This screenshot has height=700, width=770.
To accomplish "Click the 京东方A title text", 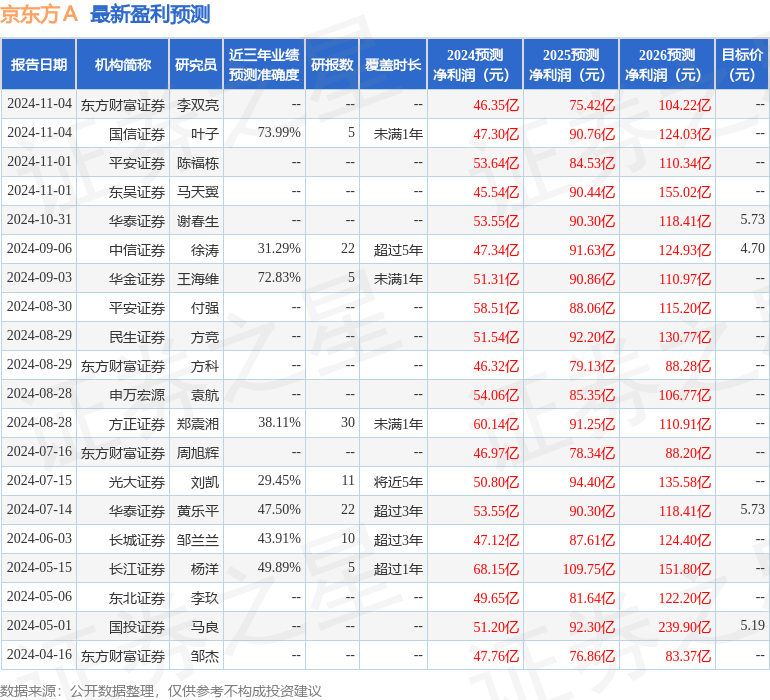I will point(39,14).
